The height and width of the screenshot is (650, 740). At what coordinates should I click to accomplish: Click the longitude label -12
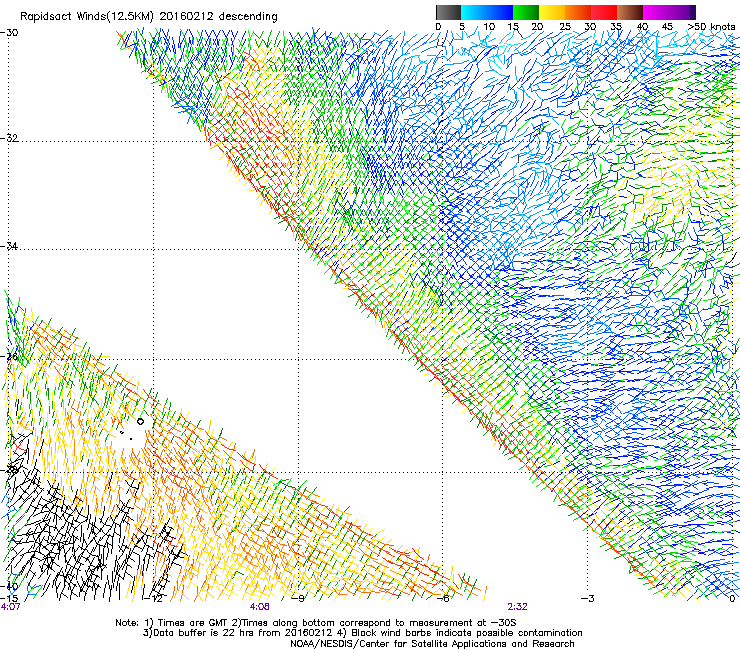153,599
